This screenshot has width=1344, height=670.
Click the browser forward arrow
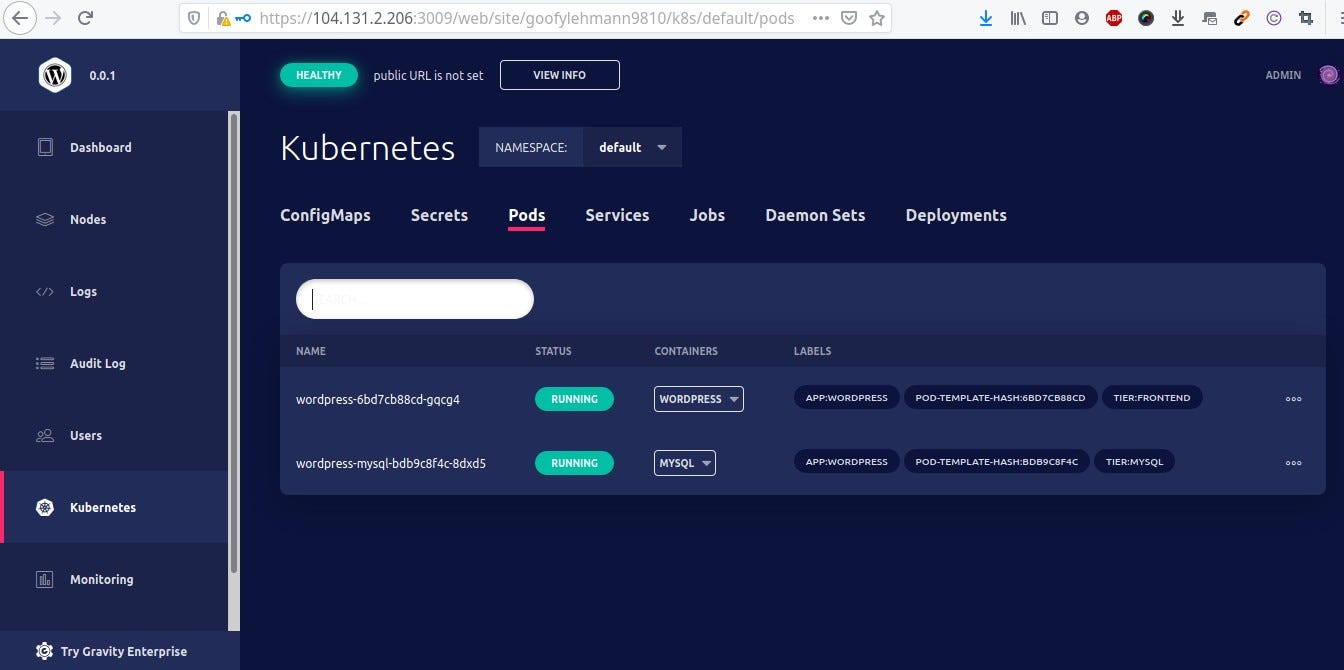(x=53, y=18)
